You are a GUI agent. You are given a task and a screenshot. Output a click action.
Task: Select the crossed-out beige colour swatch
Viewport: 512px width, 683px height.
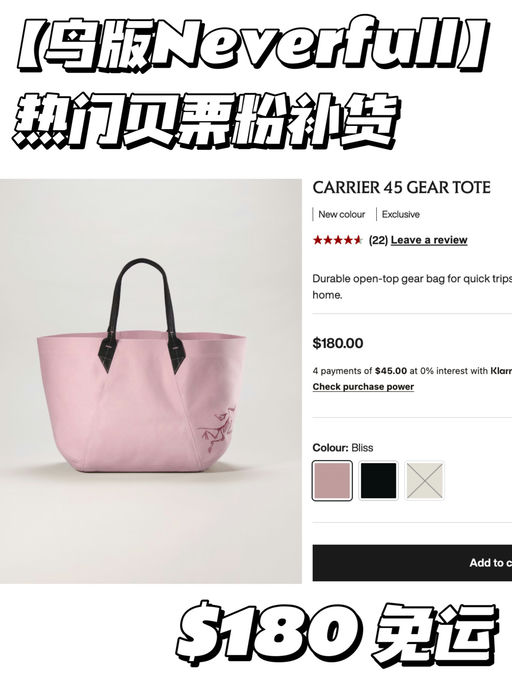(x=425, y=480)
